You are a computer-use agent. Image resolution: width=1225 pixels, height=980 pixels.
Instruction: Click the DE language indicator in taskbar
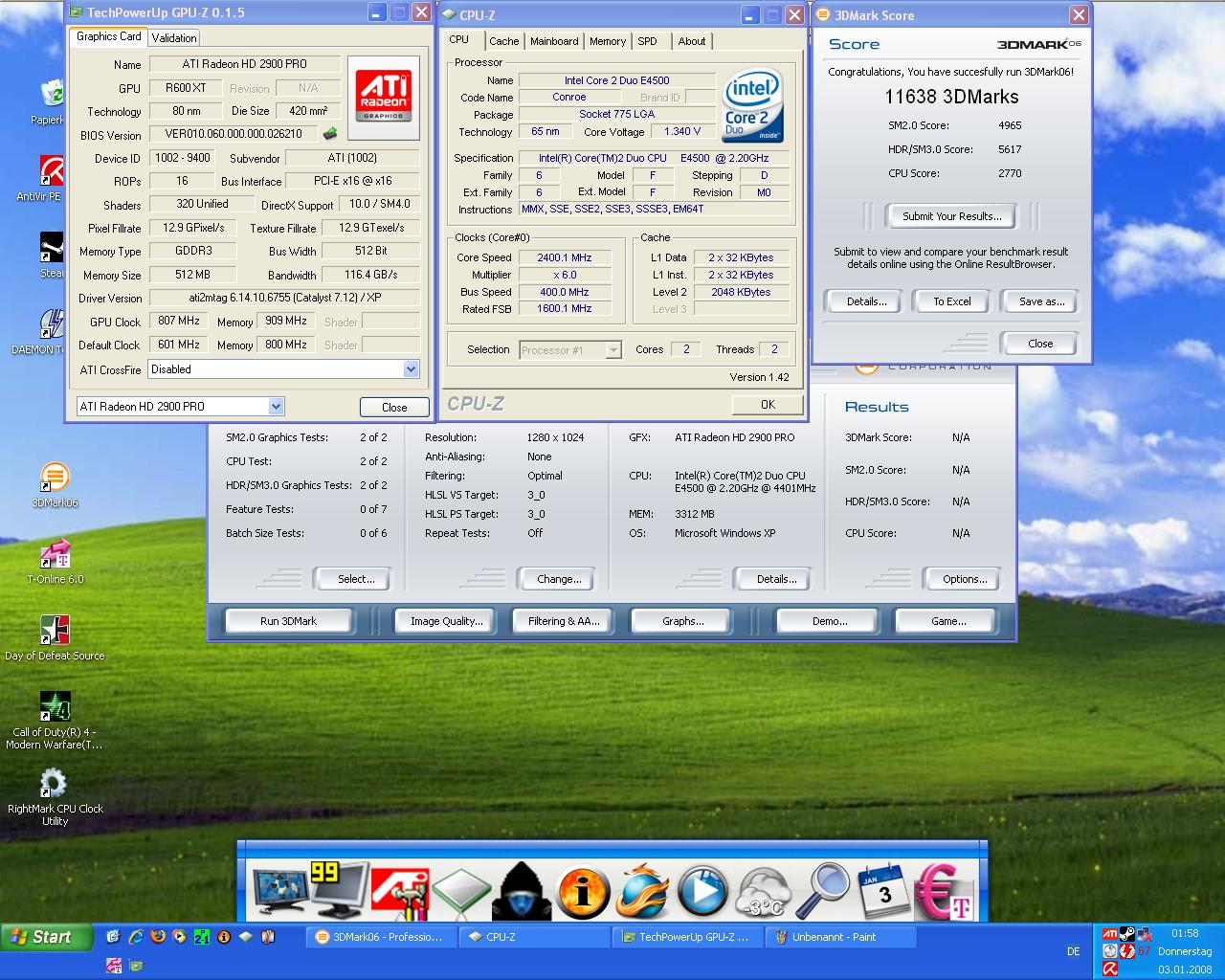tap(1073, 951)
